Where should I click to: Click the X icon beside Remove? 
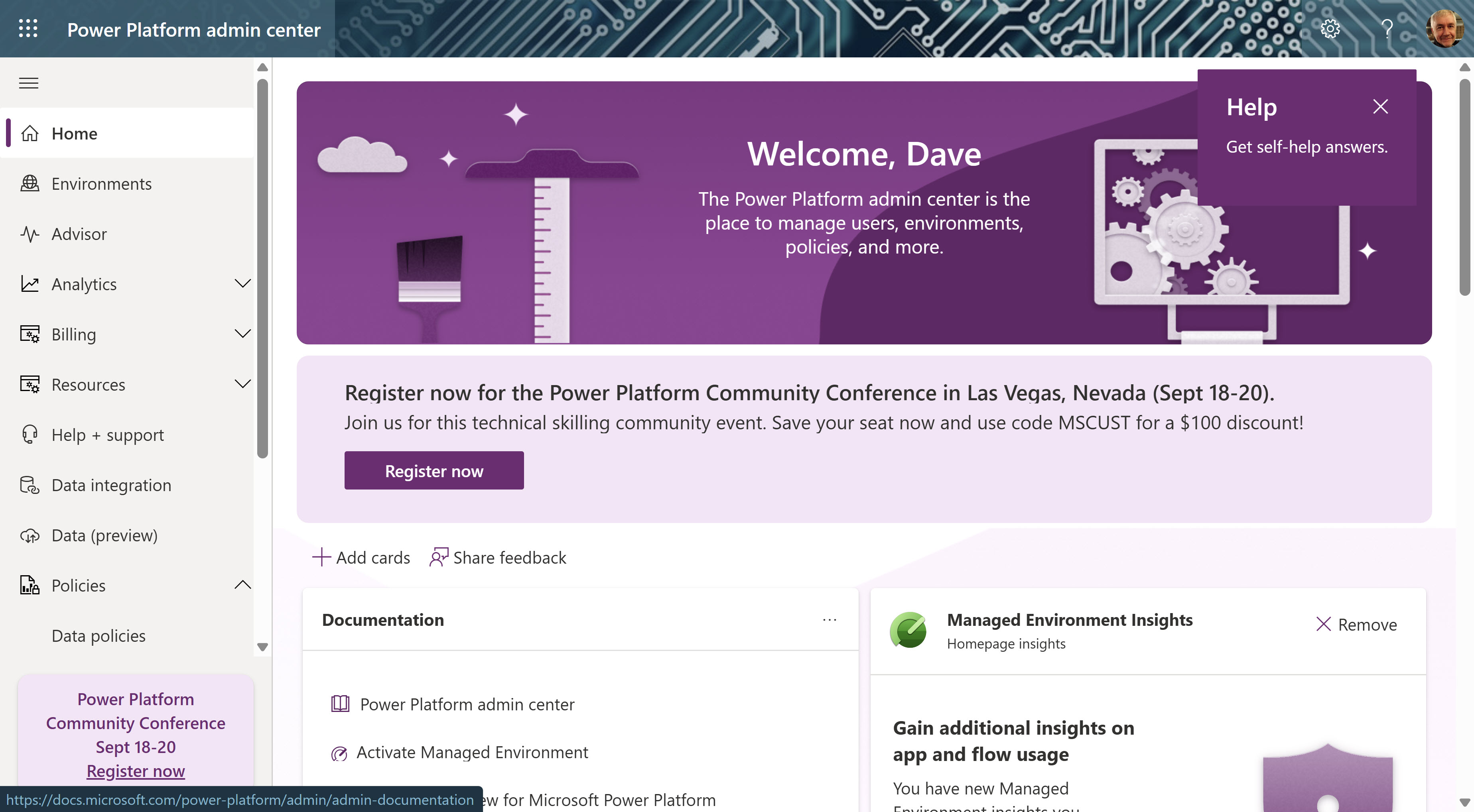[x=1324, y=624]
